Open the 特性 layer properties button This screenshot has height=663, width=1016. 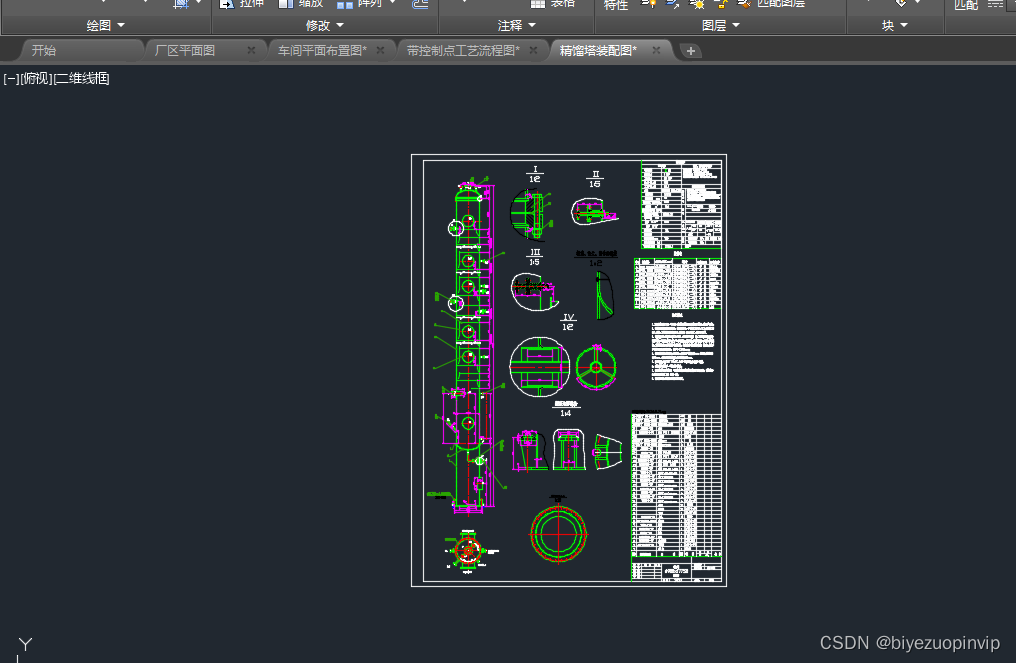click(x=616, y=5)
